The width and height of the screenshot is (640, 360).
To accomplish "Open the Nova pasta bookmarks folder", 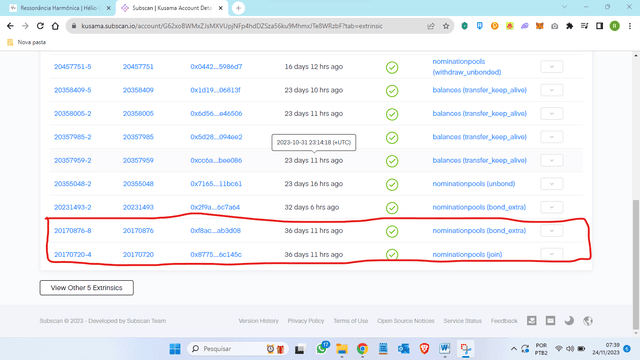I will click(27, 42).
